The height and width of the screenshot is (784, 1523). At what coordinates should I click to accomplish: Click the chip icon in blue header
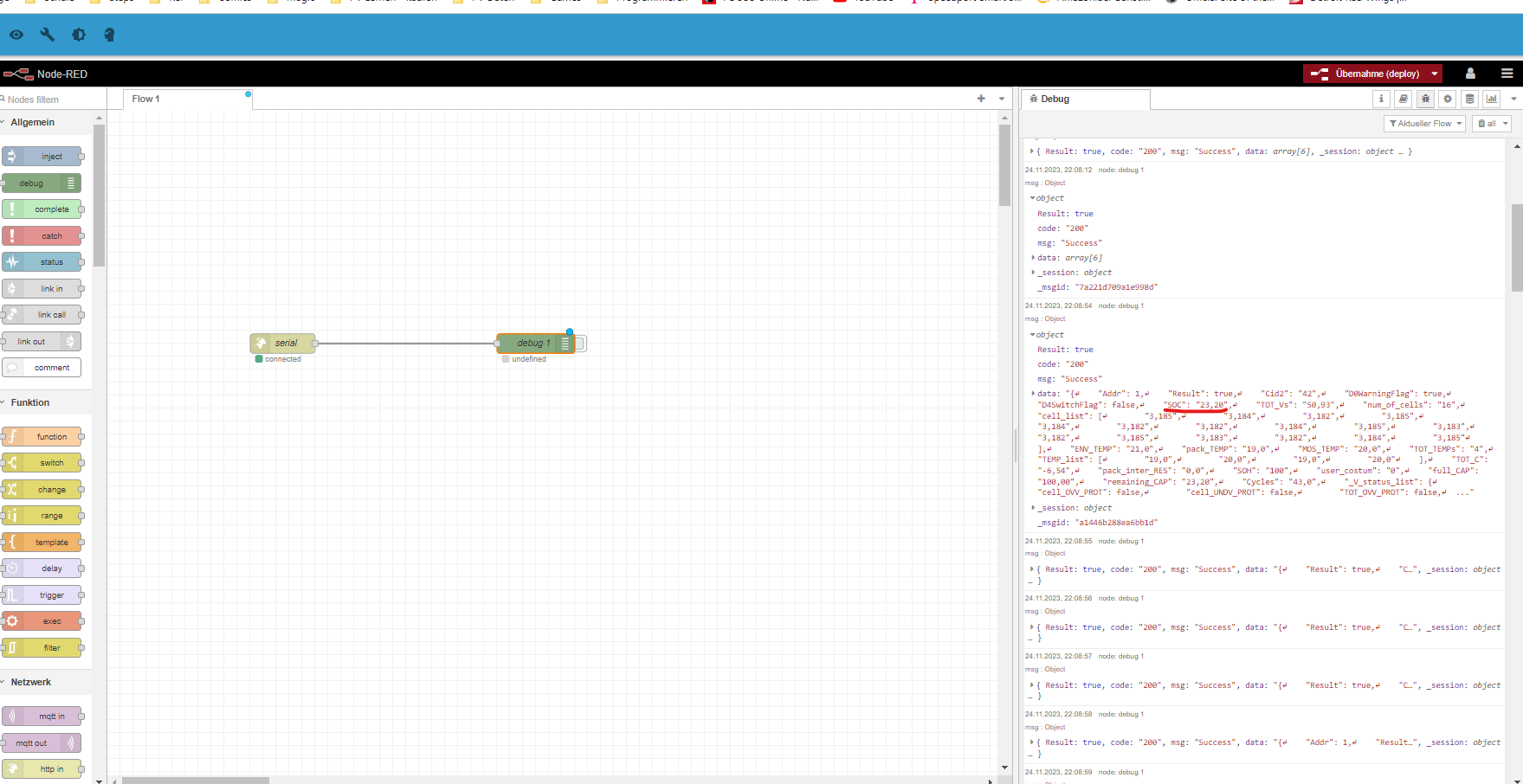[79, 35]
